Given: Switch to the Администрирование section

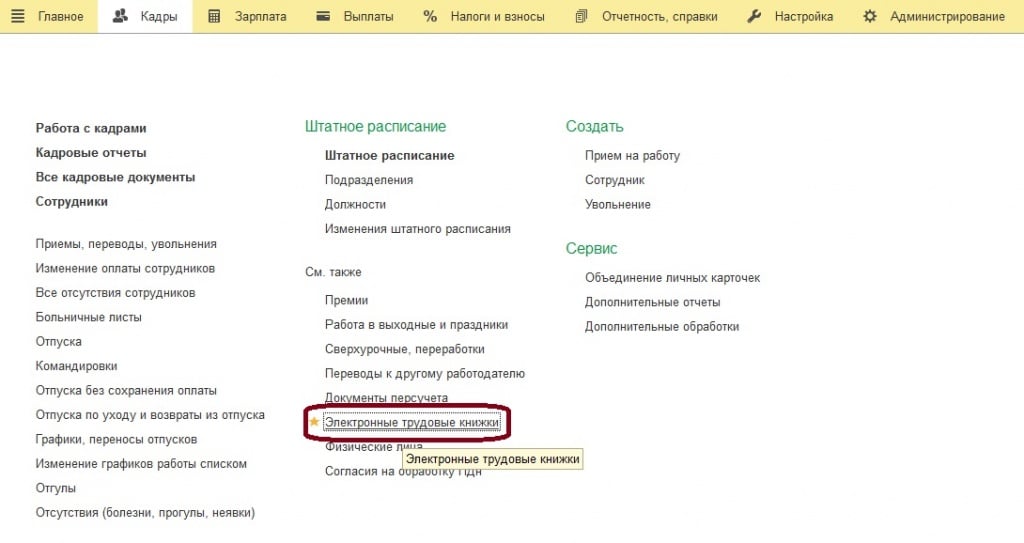Looking at the screenshot, I should pyautogui.click(x=946, y=16).
